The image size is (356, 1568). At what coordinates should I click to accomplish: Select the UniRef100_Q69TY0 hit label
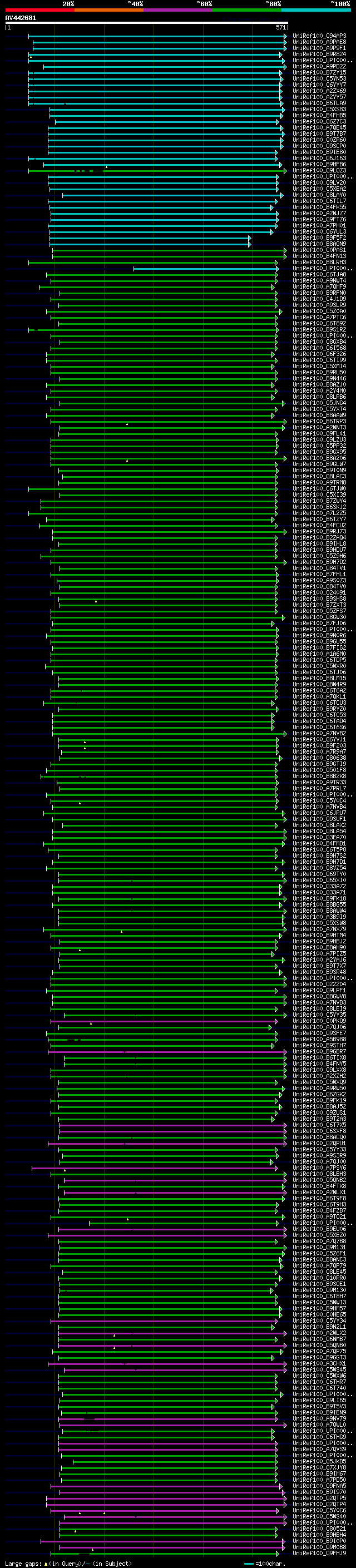319,874
